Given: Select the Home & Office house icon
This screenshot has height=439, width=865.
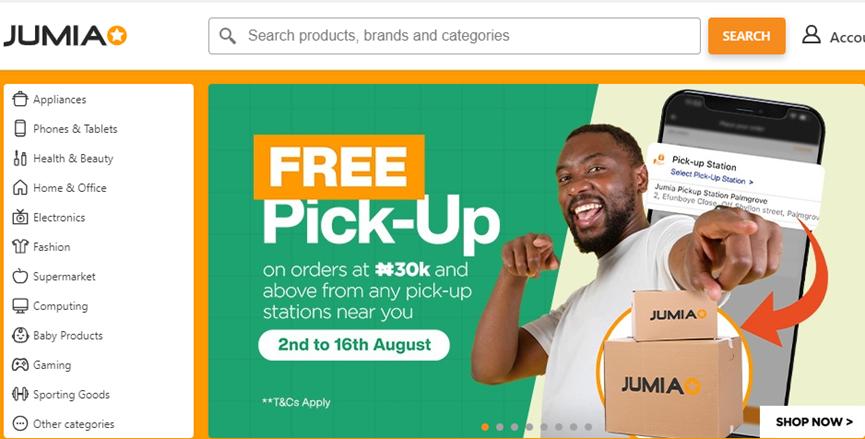Looking at the screenshot, I should click(20, 188).
